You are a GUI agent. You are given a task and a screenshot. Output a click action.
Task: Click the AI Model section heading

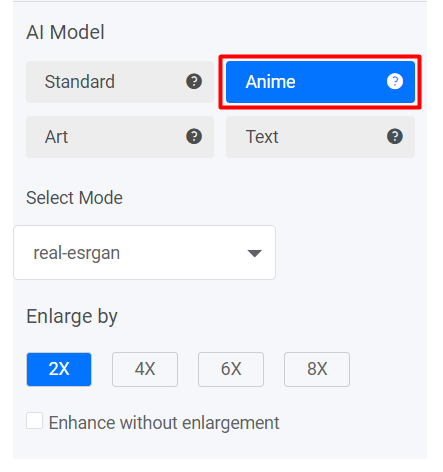coord(65,32)
